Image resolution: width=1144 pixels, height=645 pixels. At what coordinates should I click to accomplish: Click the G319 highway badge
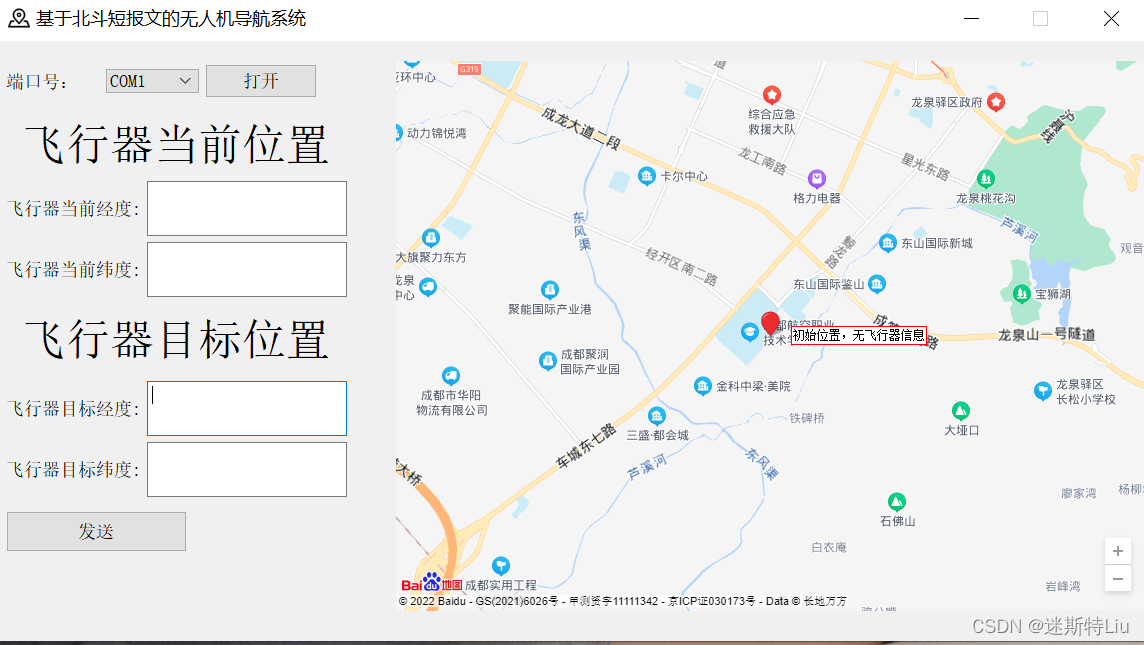(469, 69)
